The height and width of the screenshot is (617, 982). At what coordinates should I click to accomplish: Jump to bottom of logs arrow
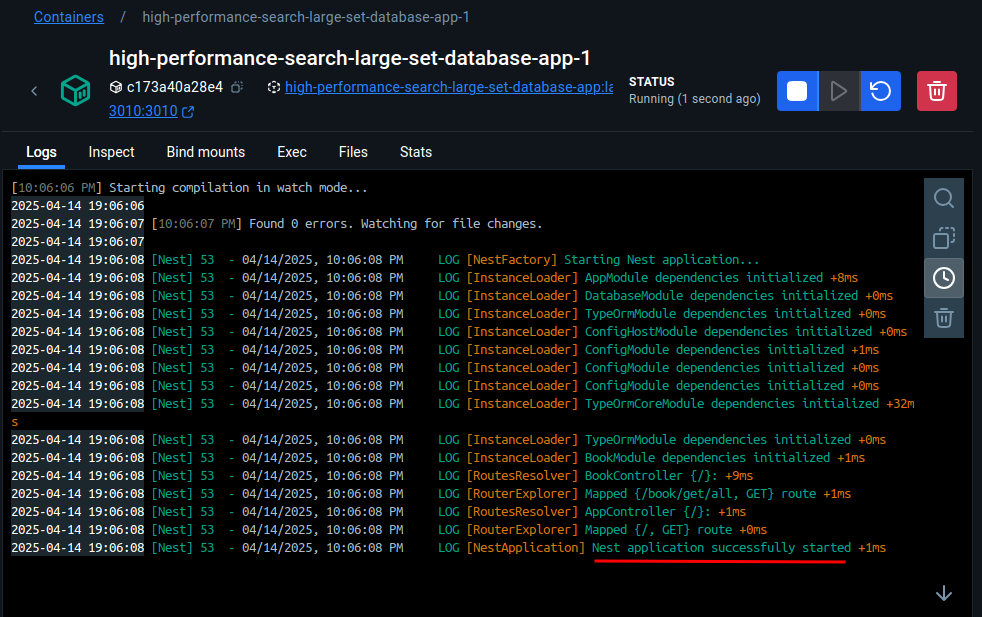click(944, 593)
